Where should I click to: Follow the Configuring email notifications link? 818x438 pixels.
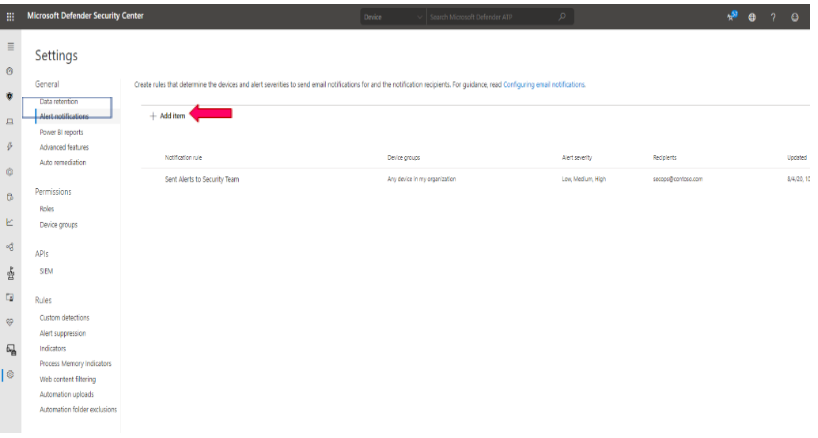click(x=544, y=84)
